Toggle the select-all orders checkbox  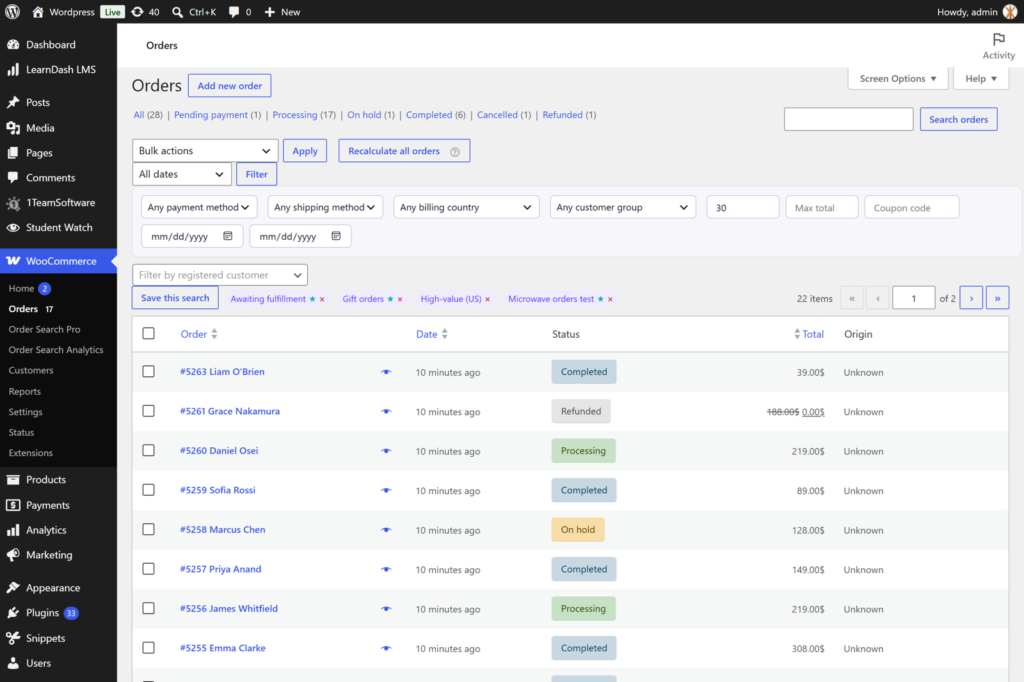[x=149, y=333]
